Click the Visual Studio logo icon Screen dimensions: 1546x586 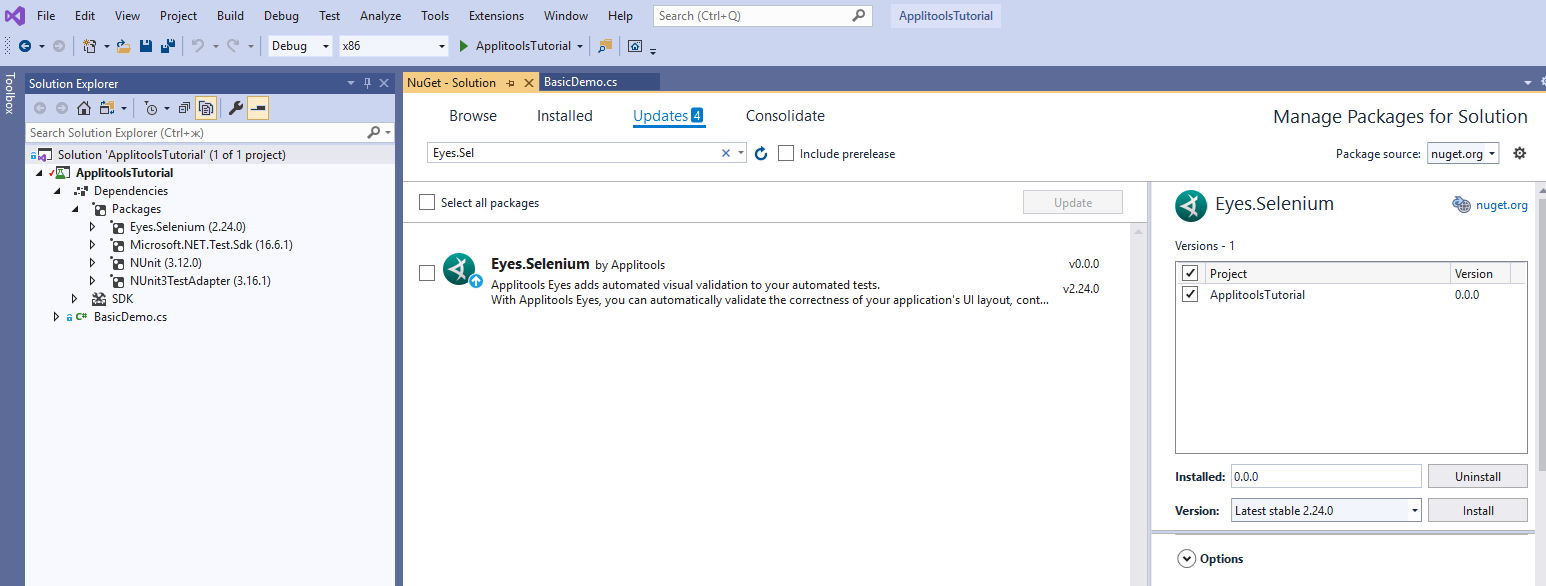pyautogui.click(x=15, y=16)
